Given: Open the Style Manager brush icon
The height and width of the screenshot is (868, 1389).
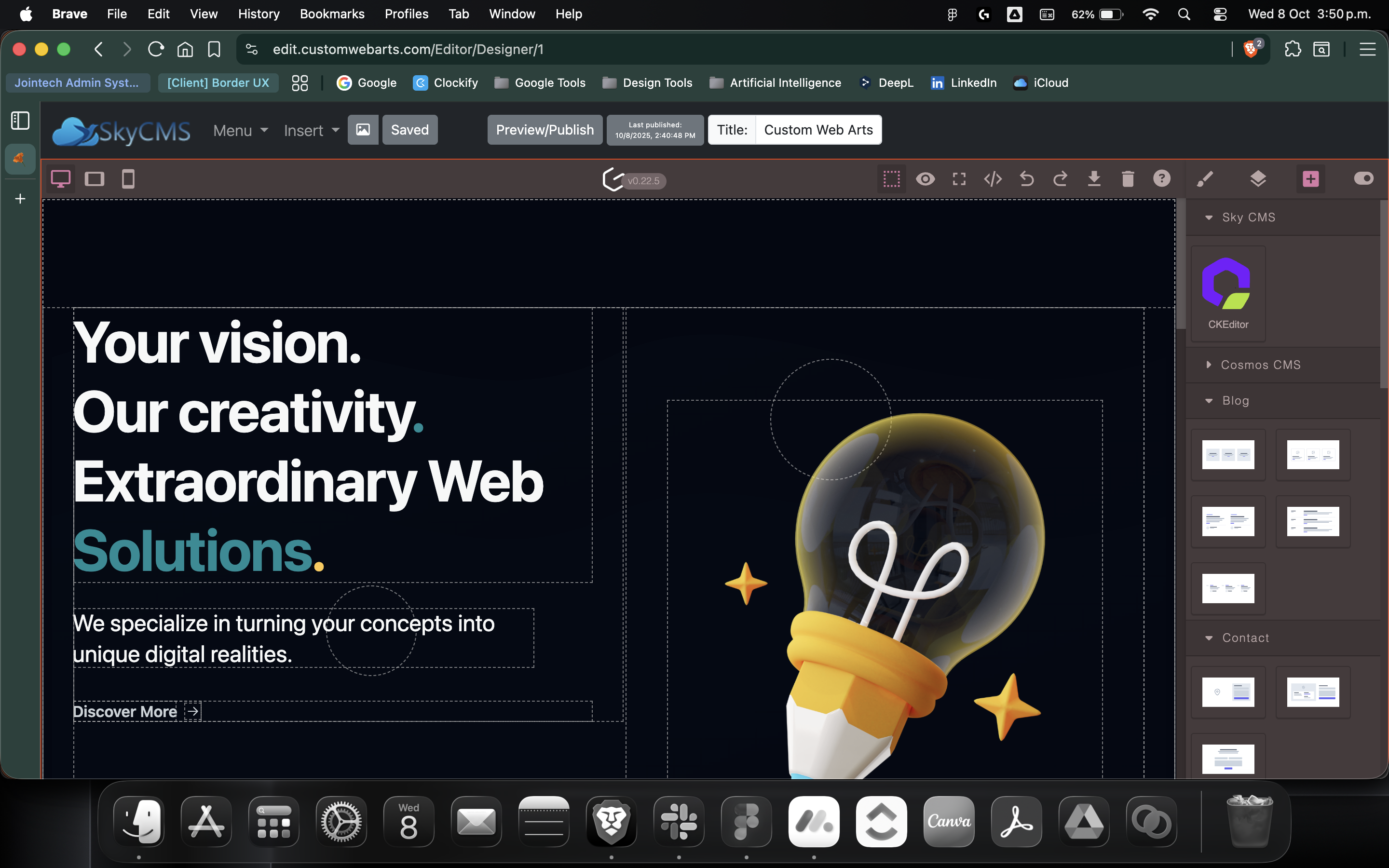Looking at the screenshot, I should click(1205, 179).
